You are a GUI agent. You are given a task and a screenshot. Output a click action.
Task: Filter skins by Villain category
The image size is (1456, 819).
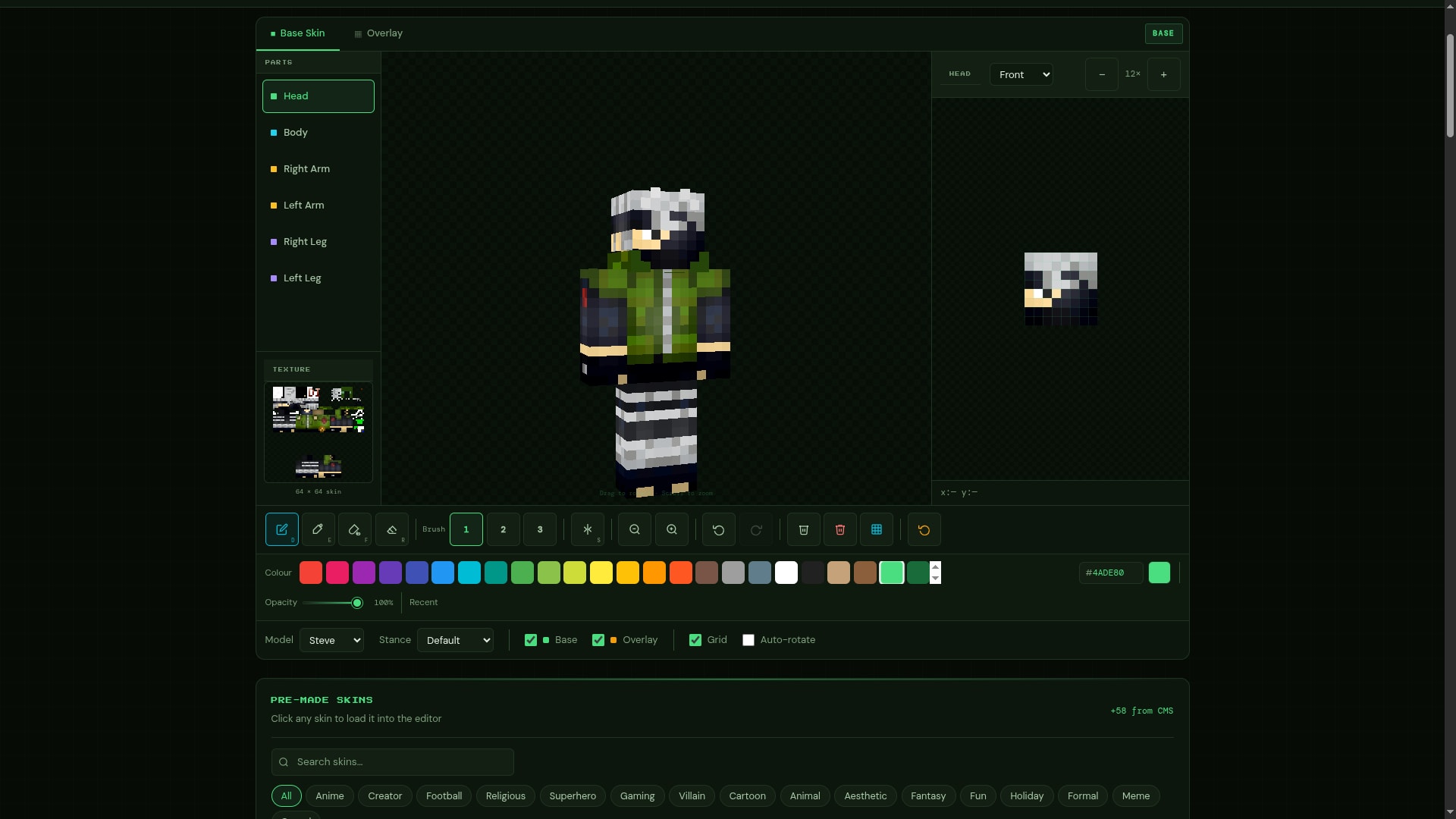692,796
